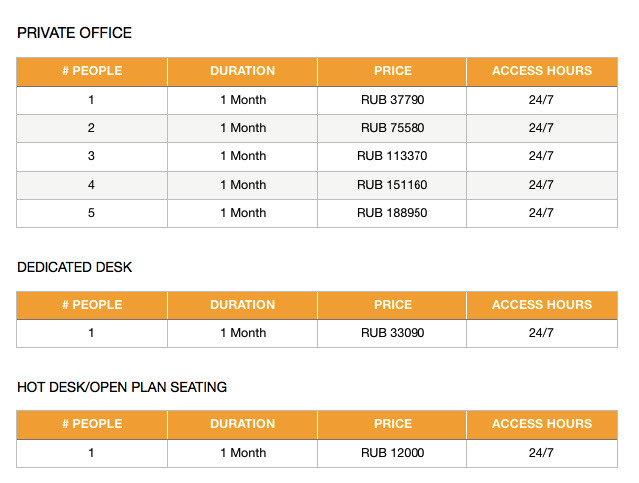Click 24/7 in the RUB 12000 row
The height and width of the screenshot is (483, 639).
541,453
